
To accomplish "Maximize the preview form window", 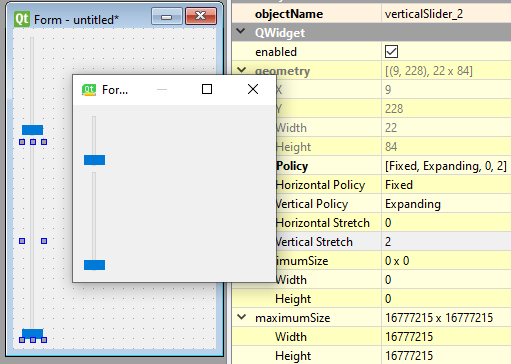I will click(x=207, y=89).
